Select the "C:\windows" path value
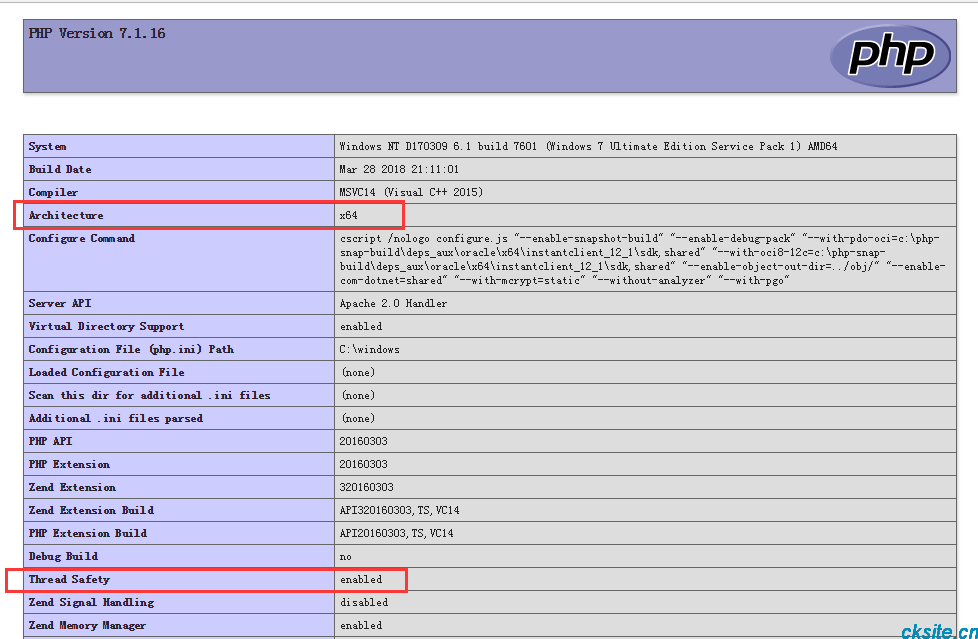This screenshot has height=639, width=978. point(369,350)
